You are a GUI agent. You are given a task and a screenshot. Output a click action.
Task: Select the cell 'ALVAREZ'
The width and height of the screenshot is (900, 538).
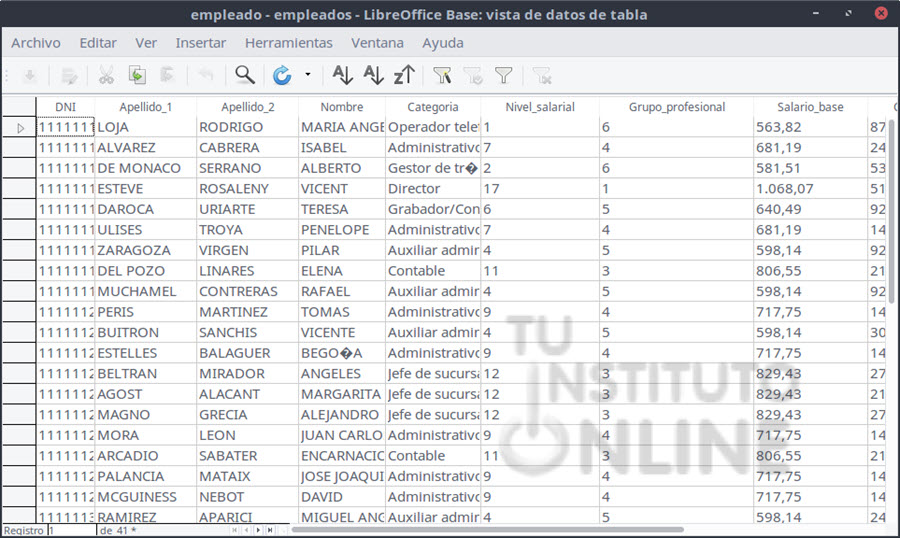146,148
